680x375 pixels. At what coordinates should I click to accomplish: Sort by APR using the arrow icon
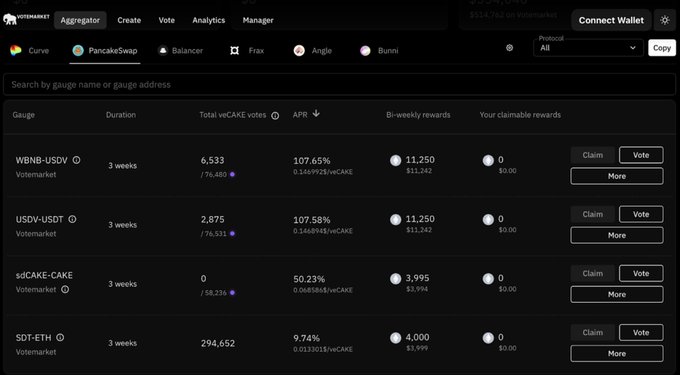tap(316, 114)
